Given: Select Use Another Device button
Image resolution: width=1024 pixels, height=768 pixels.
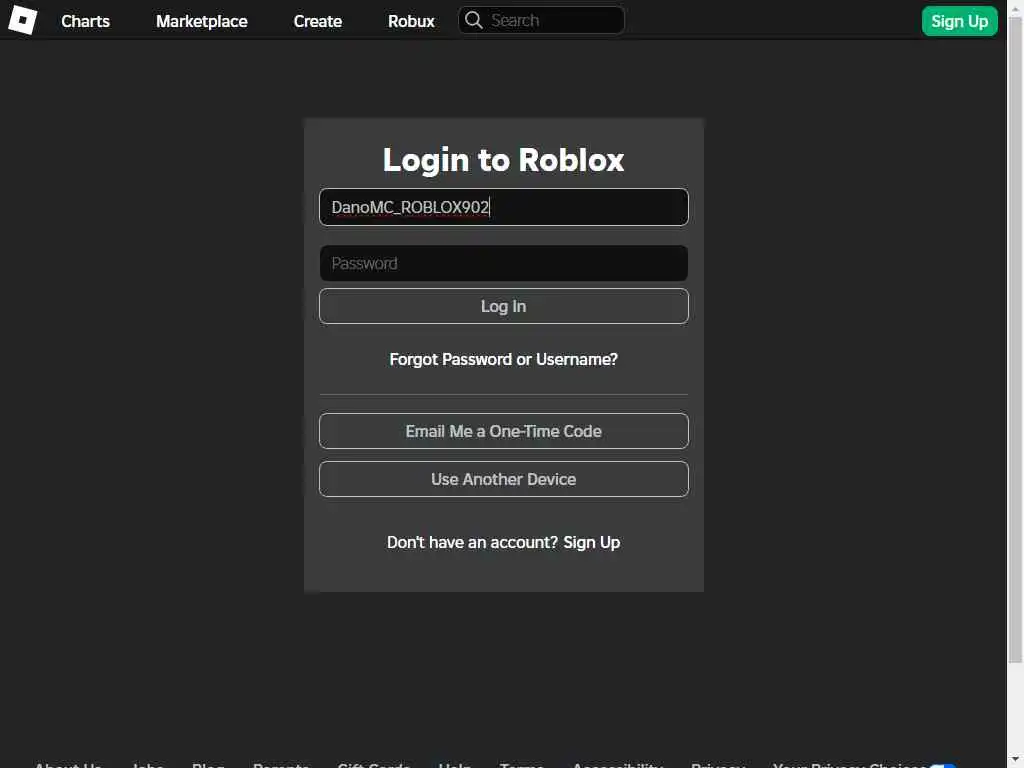Looking at the screenshot, I should click(x=504, y=479).
